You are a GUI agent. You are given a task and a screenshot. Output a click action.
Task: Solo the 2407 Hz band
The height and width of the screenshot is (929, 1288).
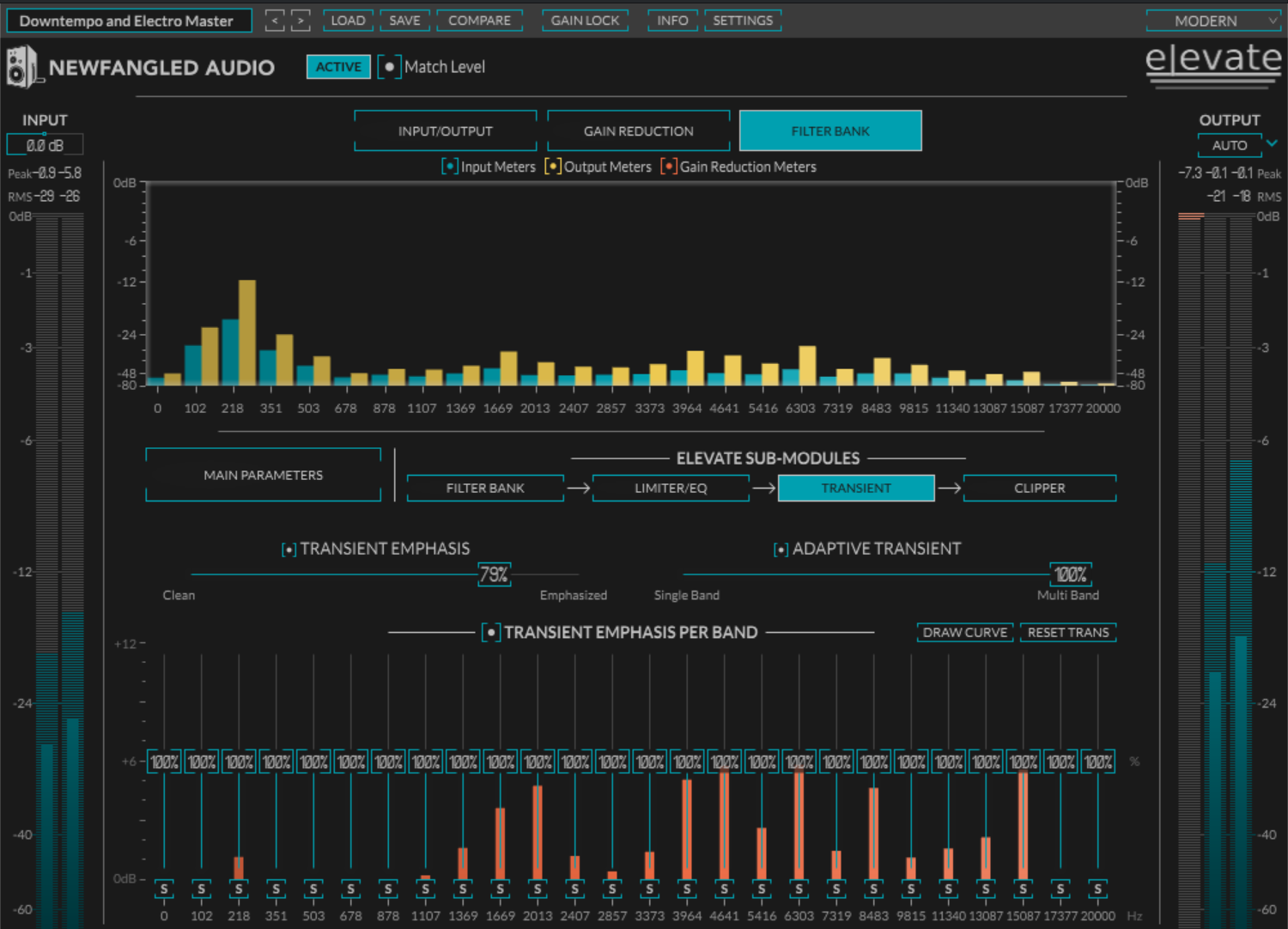pos(575,890)
